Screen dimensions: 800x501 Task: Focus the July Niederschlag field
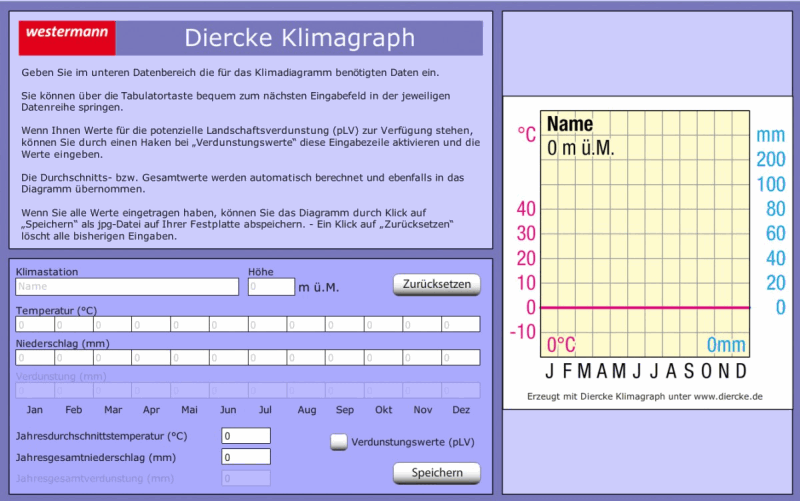click(268, 358)
